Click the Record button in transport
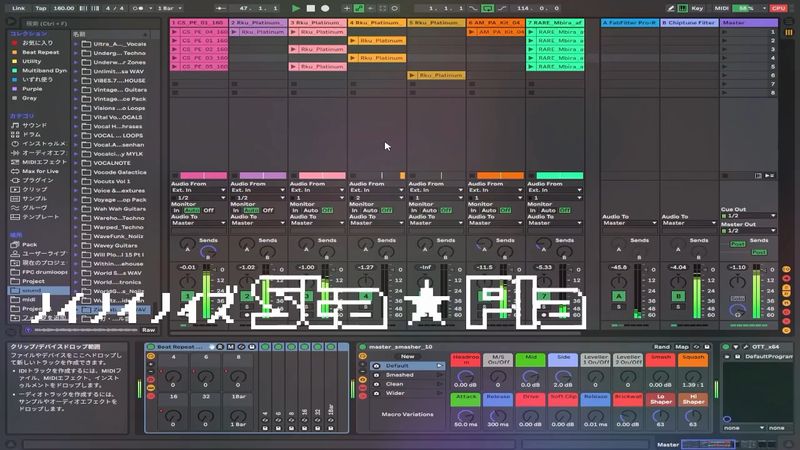 pos(325,8)
